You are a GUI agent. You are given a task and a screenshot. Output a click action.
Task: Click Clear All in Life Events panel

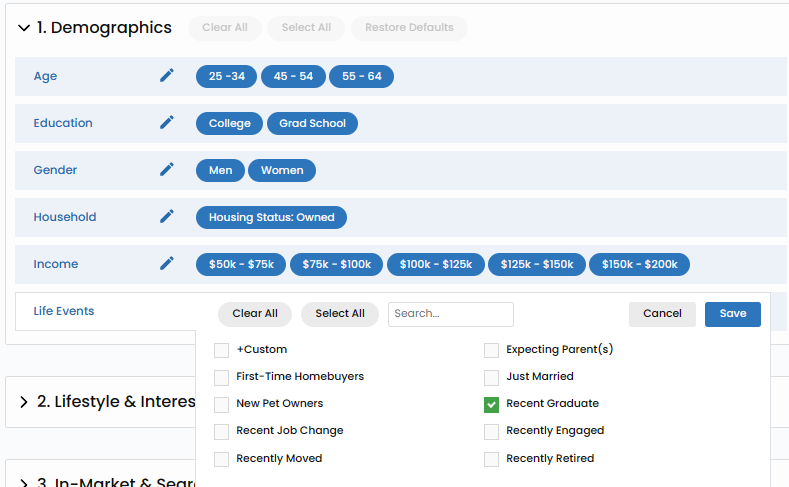[x=255, y=314]
